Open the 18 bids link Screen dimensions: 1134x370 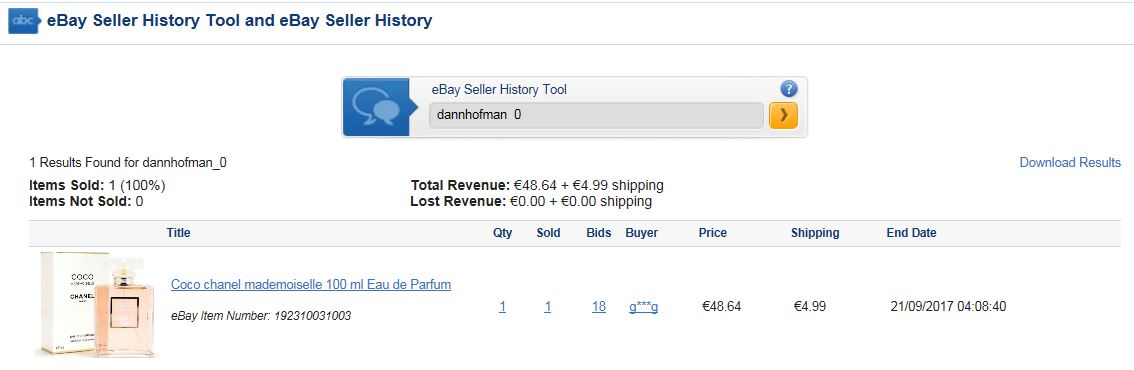(x=599, y=307)
